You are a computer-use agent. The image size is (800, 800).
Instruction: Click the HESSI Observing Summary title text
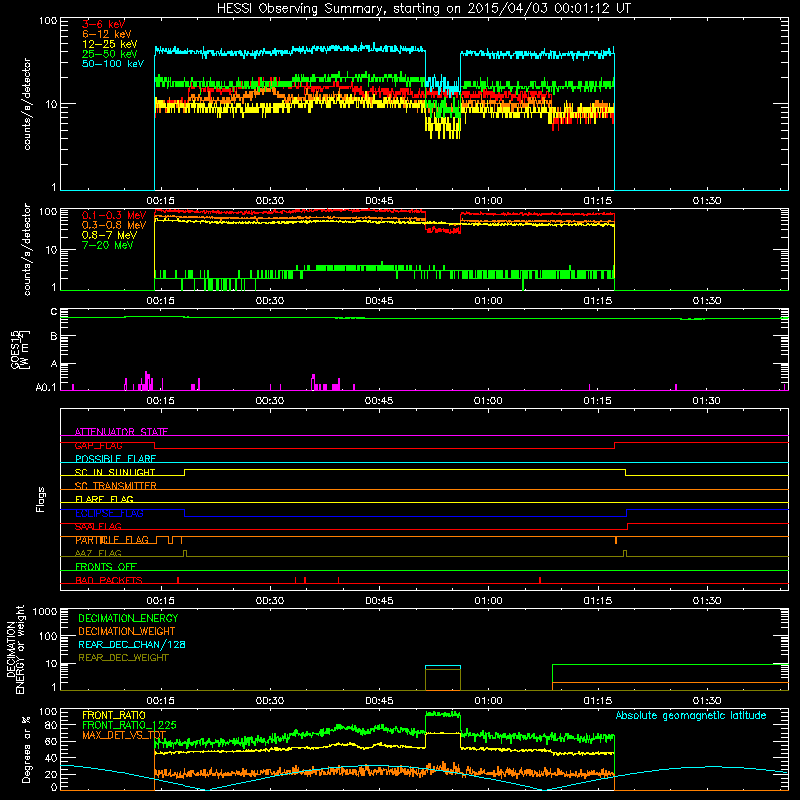(x=424, y=8)
